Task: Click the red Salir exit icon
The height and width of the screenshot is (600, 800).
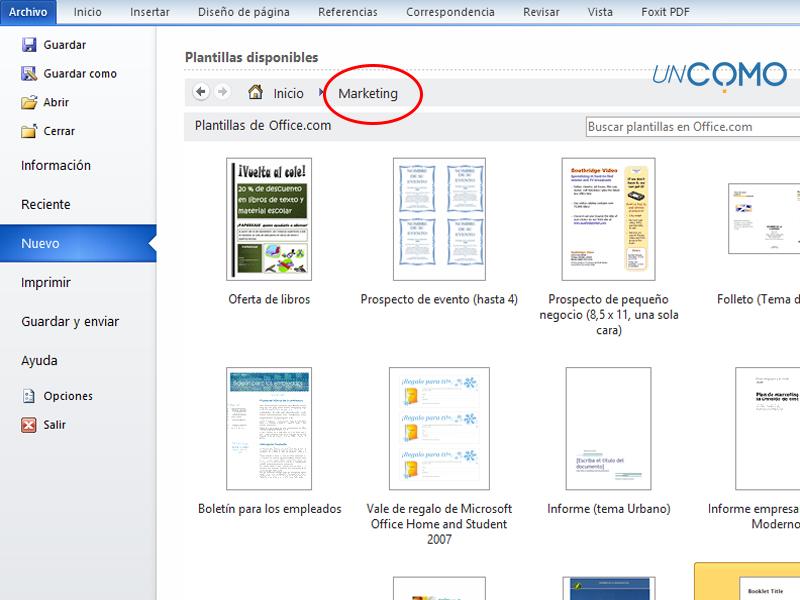Action: 29,425
